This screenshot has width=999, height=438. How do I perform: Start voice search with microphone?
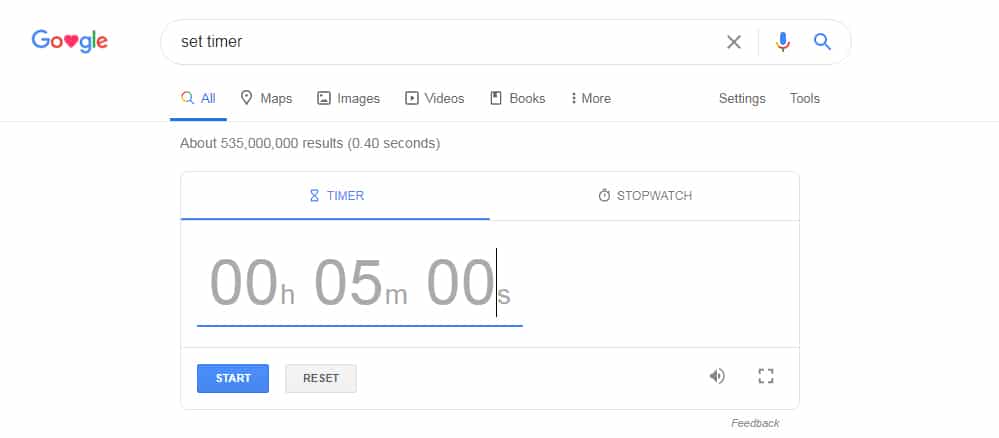click(783, 42)
